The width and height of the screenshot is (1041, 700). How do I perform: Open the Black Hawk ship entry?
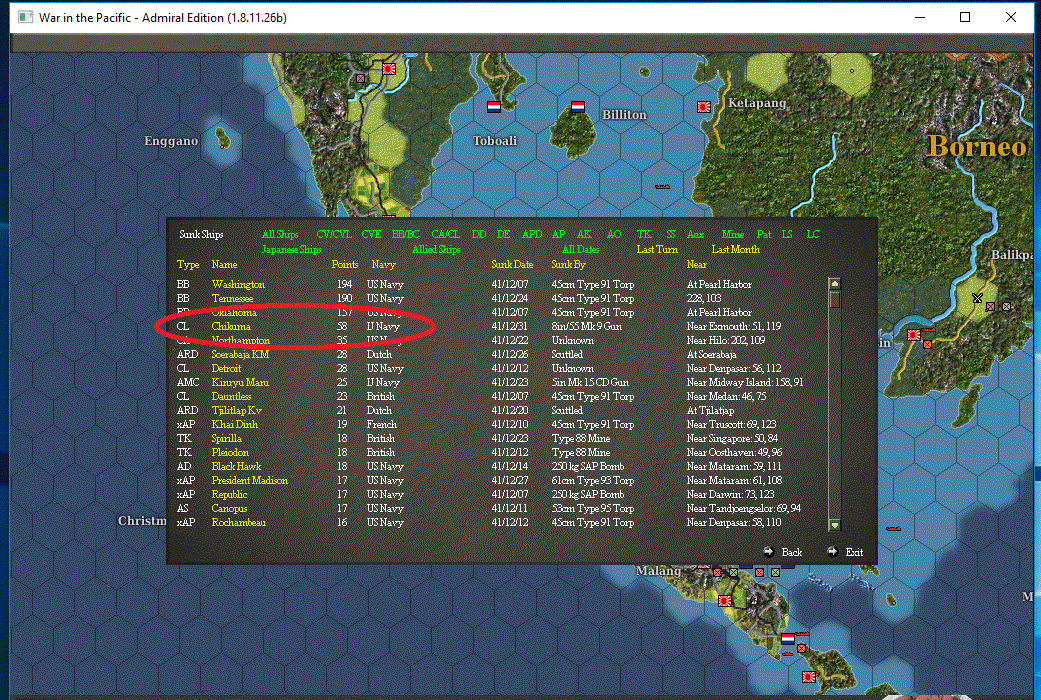(x=236, y=466)
